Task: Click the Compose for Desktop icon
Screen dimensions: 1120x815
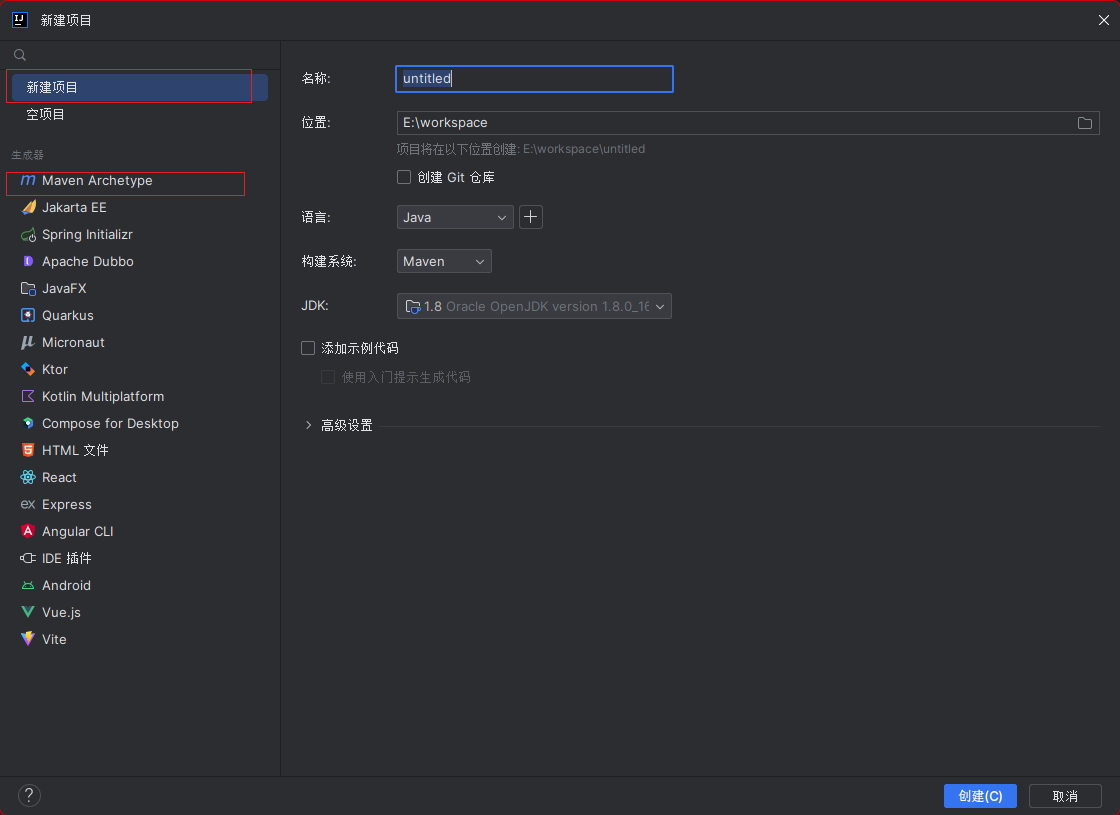Action: [28, 424]
